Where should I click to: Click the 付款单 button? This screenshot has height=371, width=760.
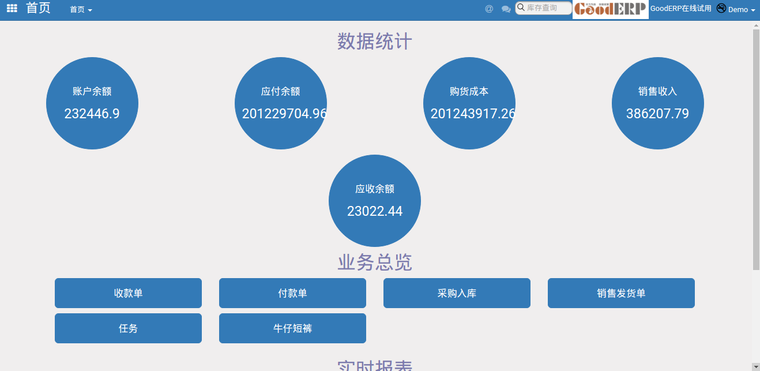click(292, 293)
